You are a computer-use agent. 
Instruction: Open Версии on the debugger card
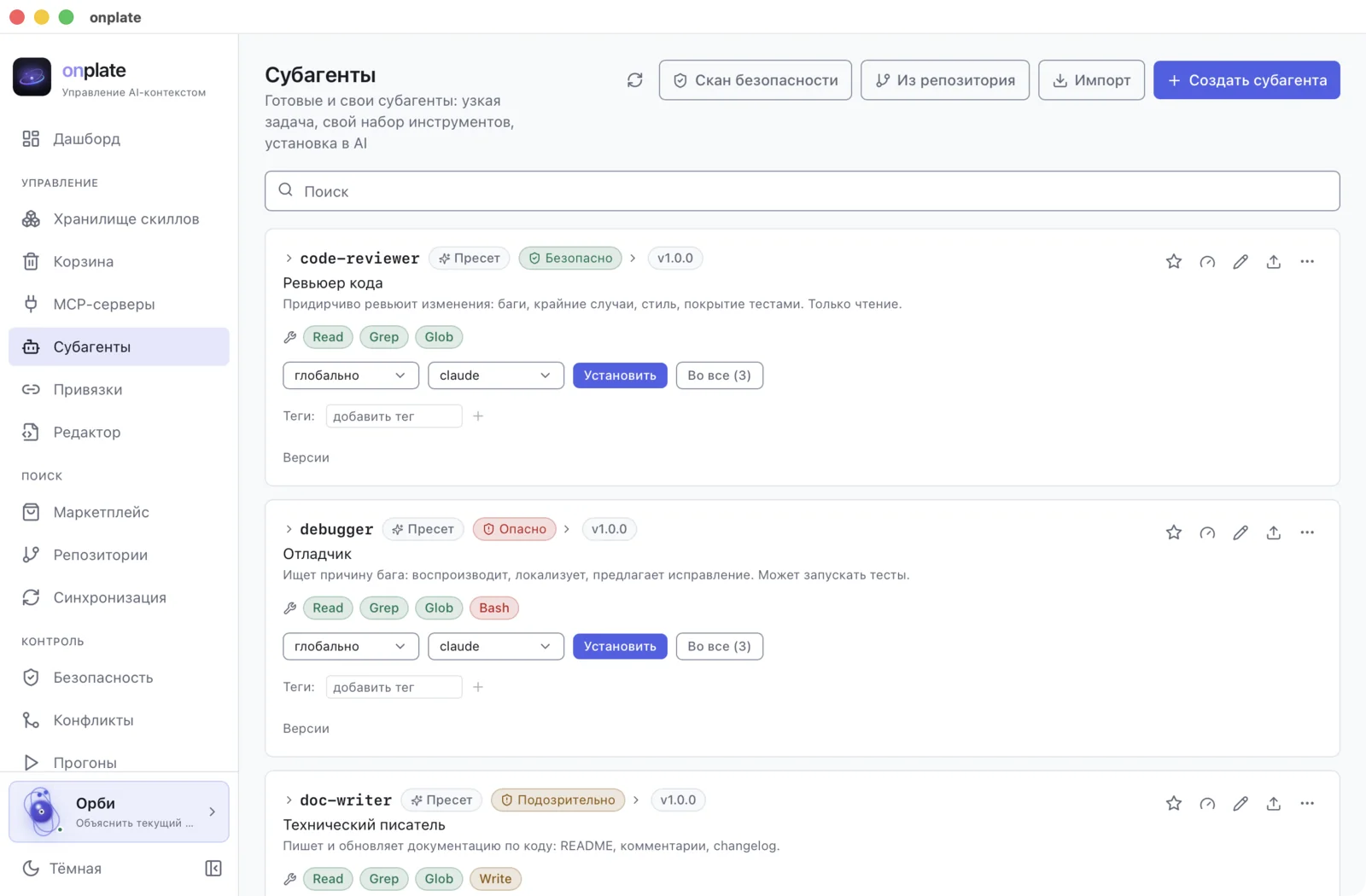[306, 729]
